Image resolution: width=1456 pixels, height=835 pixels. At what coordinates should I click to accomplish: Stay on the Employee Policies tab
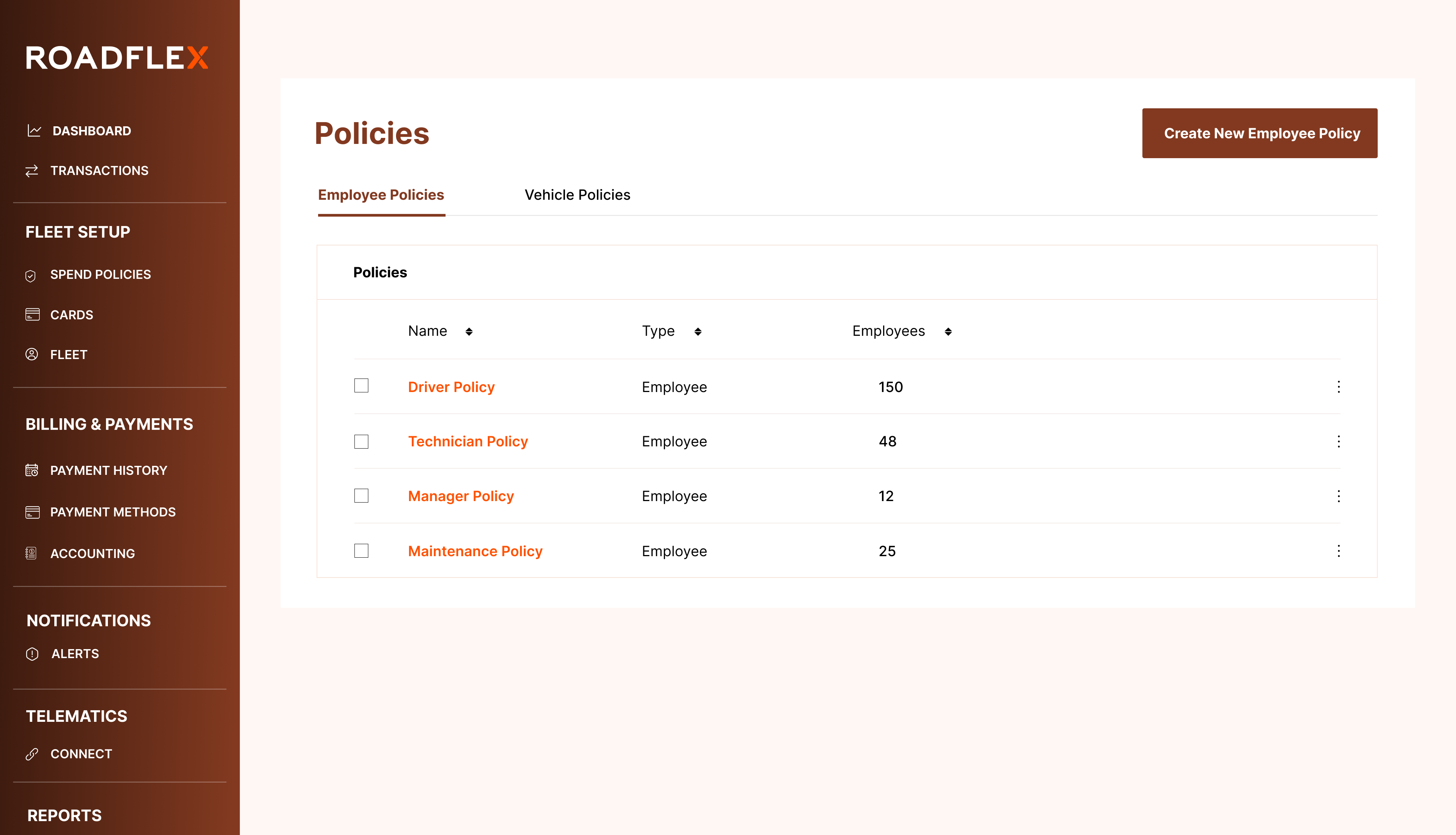click(381, 195)
